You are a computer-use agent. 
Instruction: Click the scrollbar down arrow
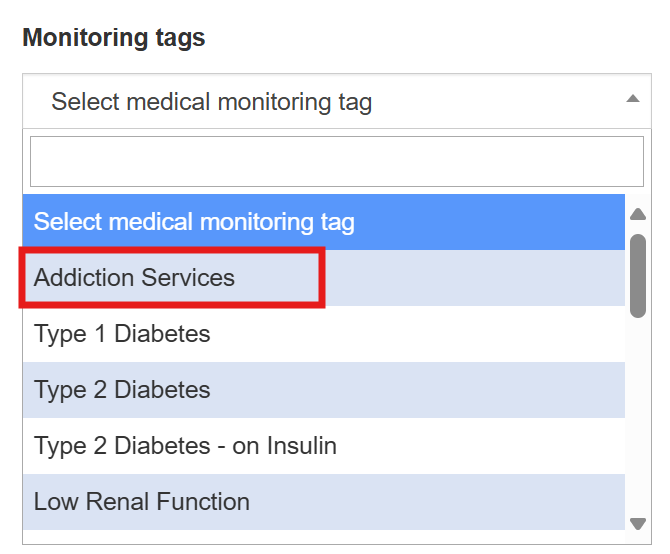[638, 523]
